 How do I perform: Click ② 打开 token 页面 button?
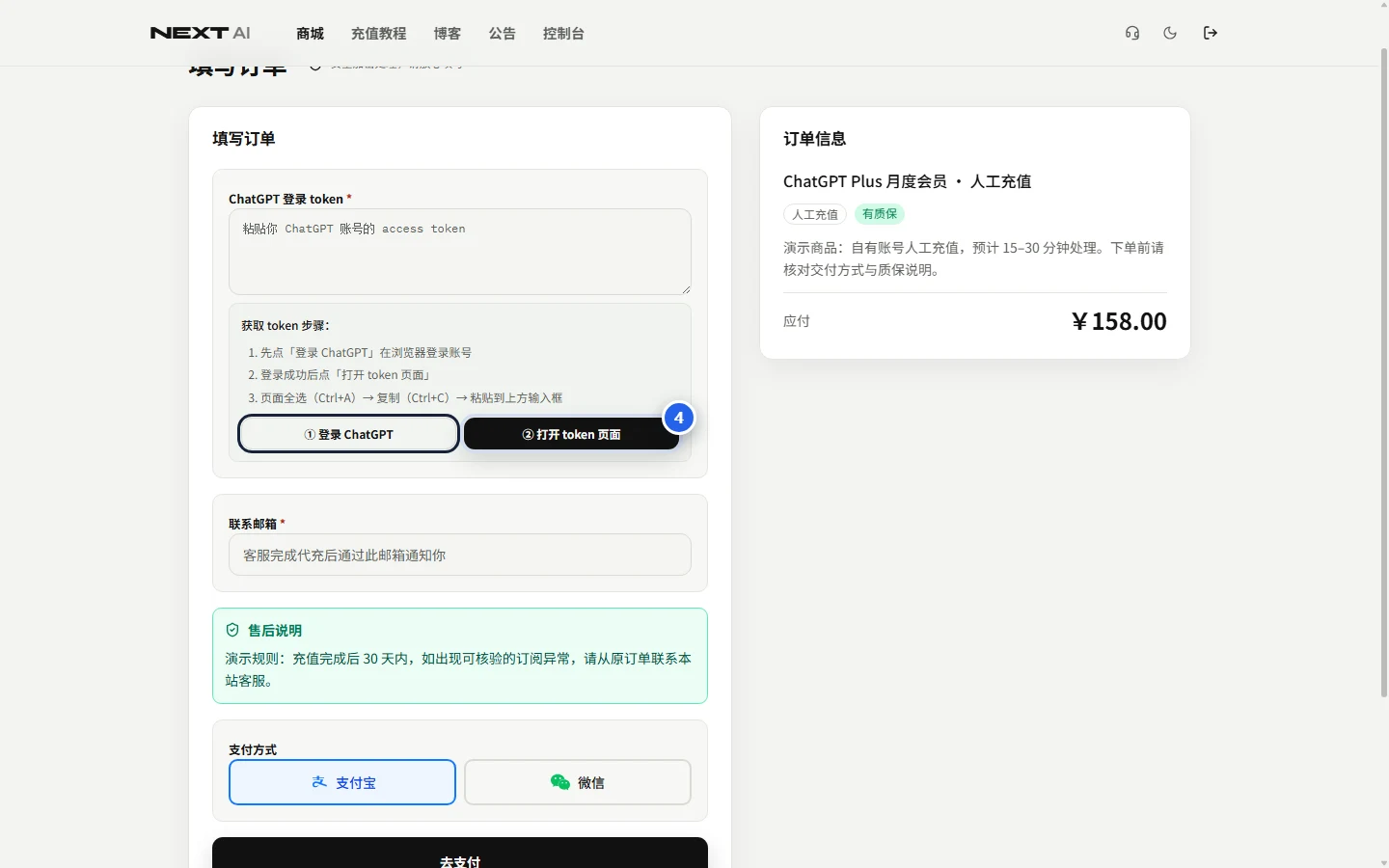(572, 434)
